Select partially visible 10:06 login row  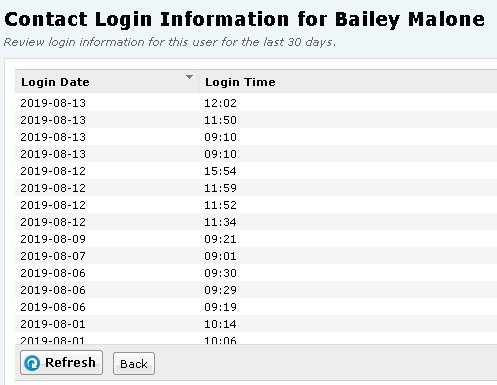pyautogui.click(x=256, y=339)
